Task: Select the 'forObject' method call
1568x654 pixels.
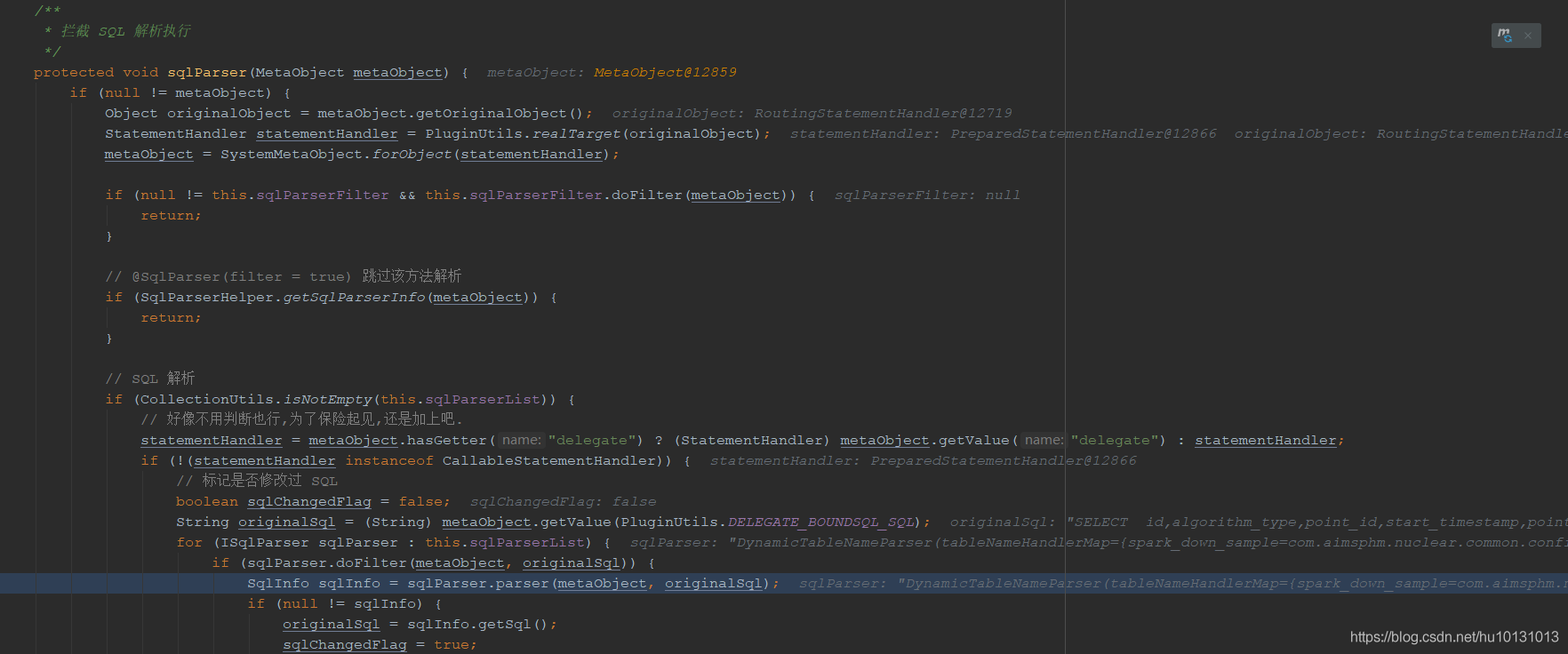Action: point(412,155)
